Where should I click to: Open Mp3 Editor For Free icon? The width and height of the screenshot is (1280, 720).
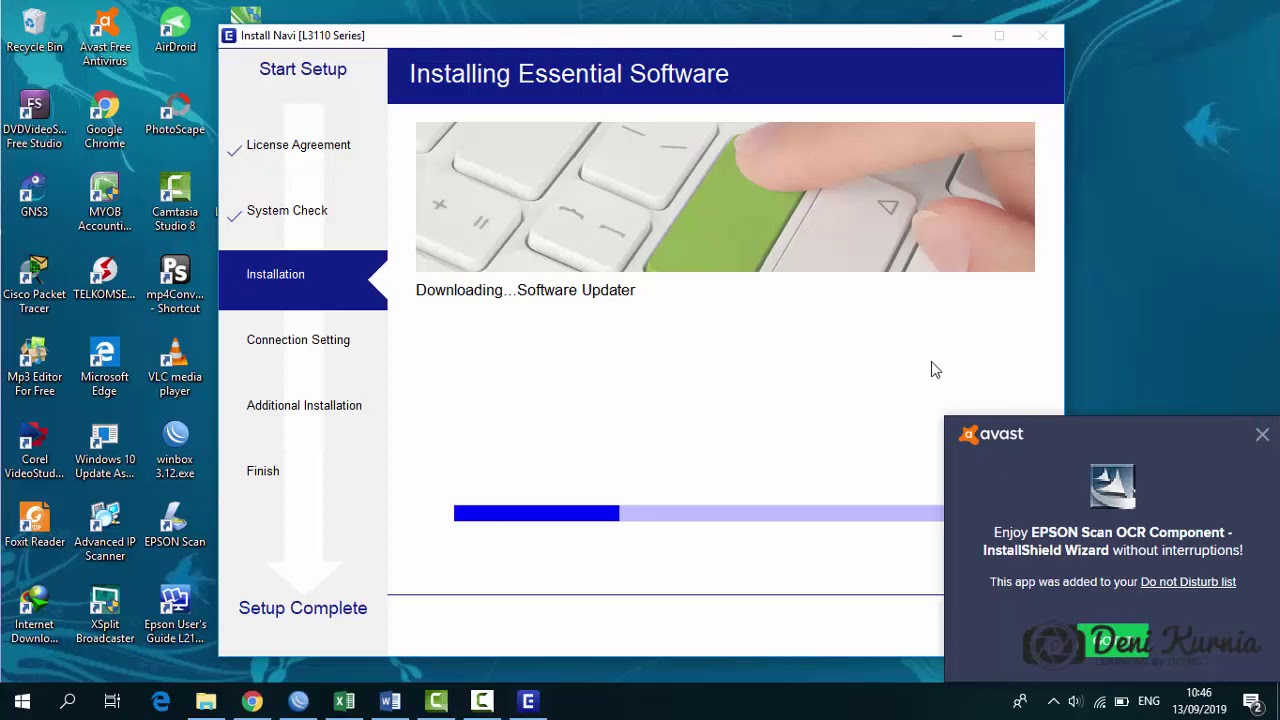coord(34,368)
